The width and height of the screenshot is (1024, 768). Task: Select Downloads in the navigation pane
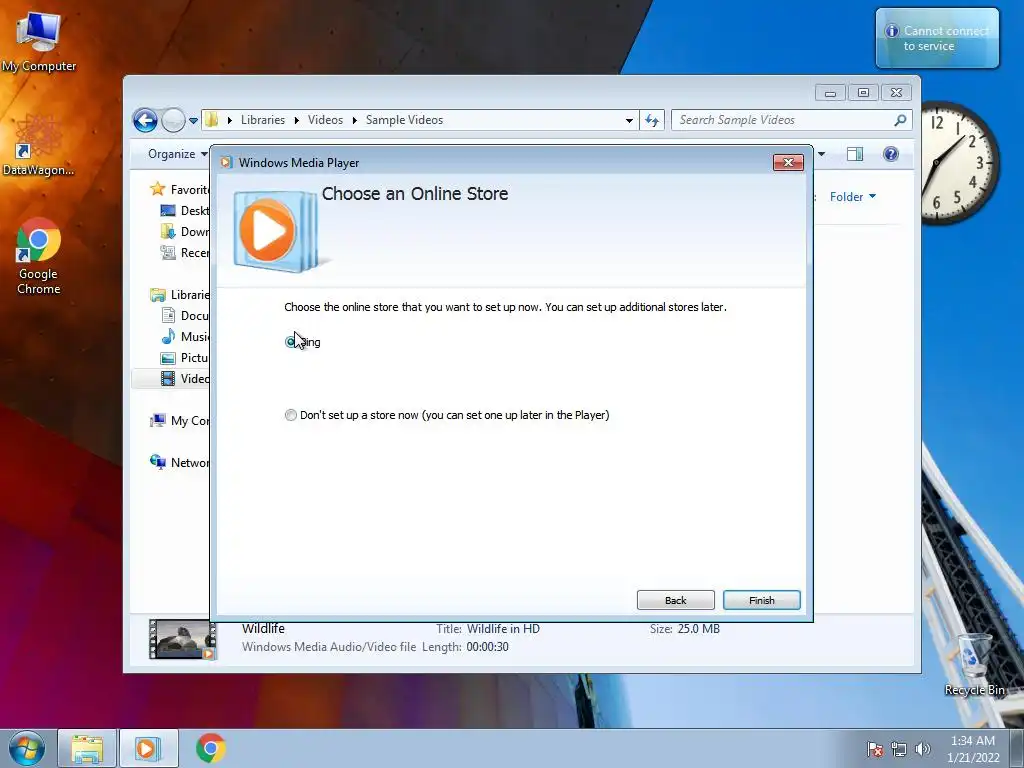185,232
